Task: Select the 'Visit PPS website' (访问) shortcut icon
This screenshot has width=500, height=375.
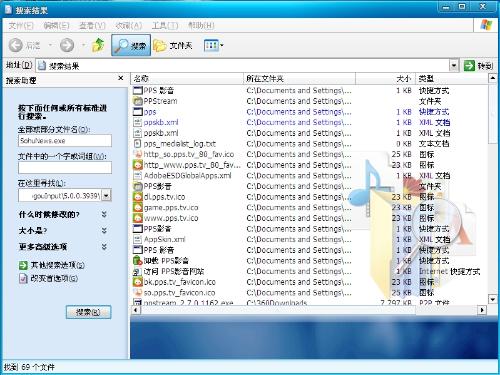Action: (x=138, y=271)
